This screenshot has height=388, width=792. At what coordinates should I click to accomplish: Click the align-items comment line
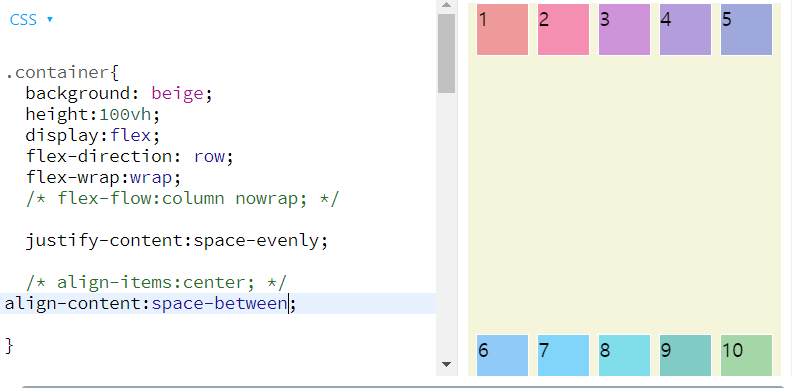[157, 282]
